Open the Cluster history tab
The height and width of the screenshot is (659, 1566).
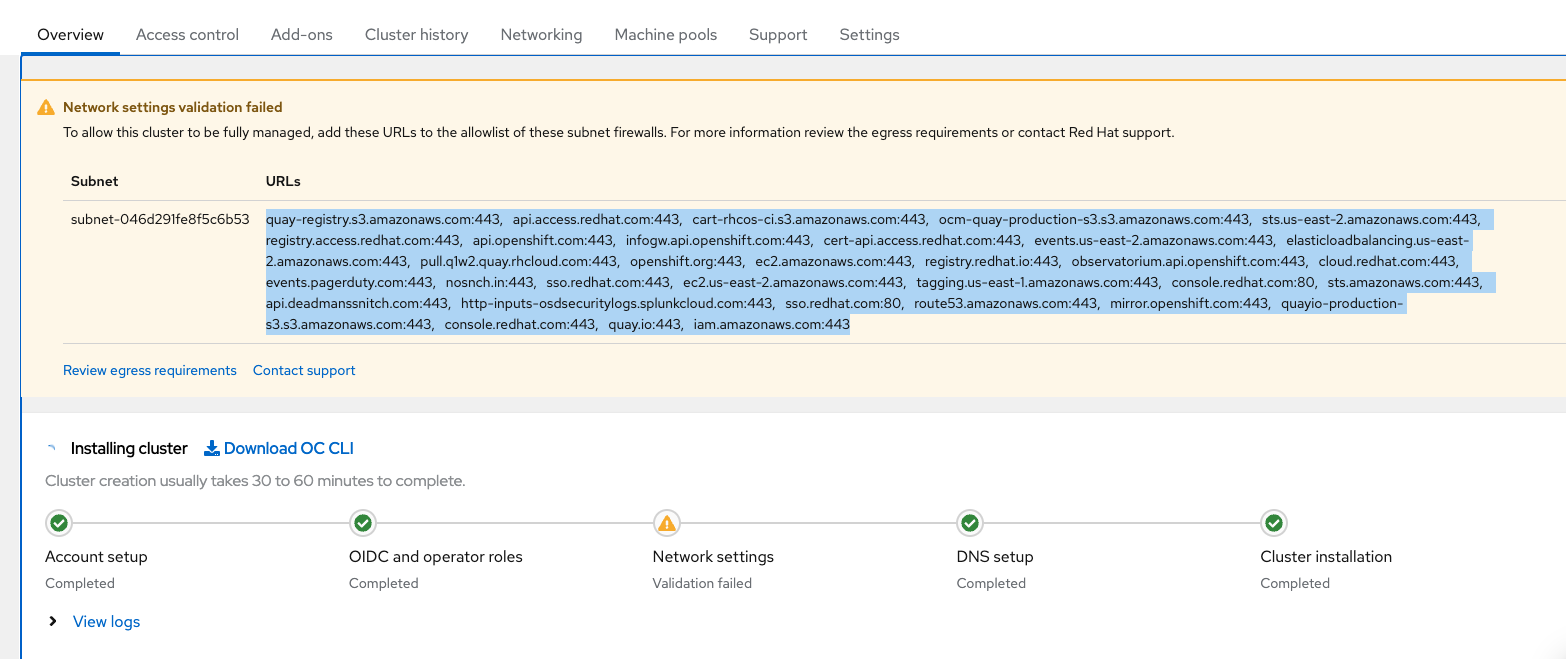416,34
